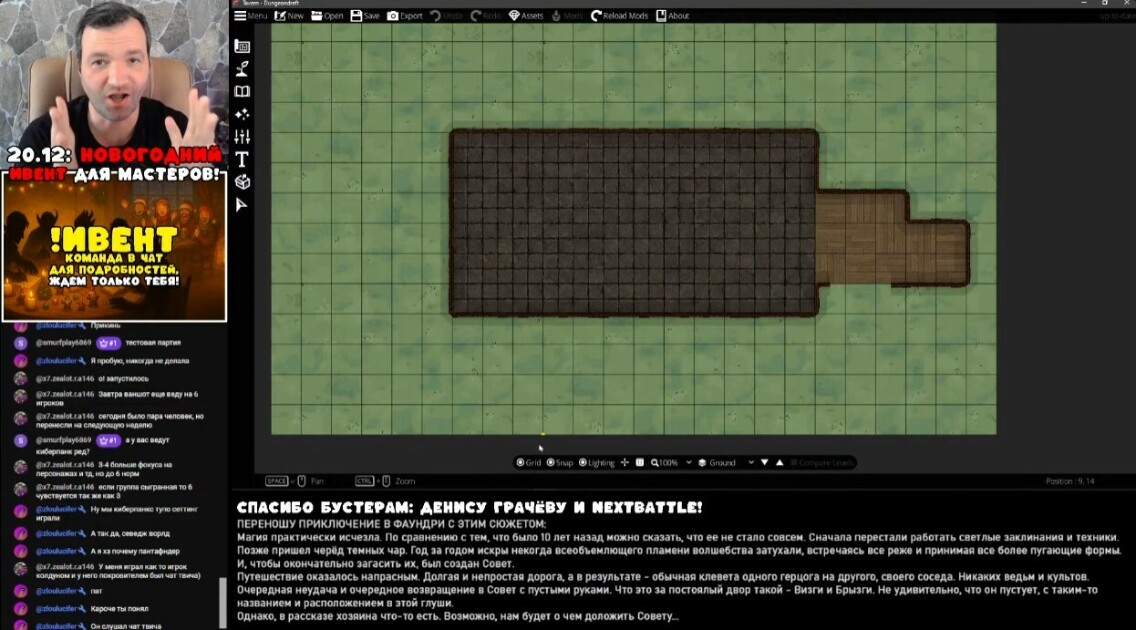Click the 'Я пробую, никогда не делала' chat message
1136x630 pixels.
tap(139, 361)
